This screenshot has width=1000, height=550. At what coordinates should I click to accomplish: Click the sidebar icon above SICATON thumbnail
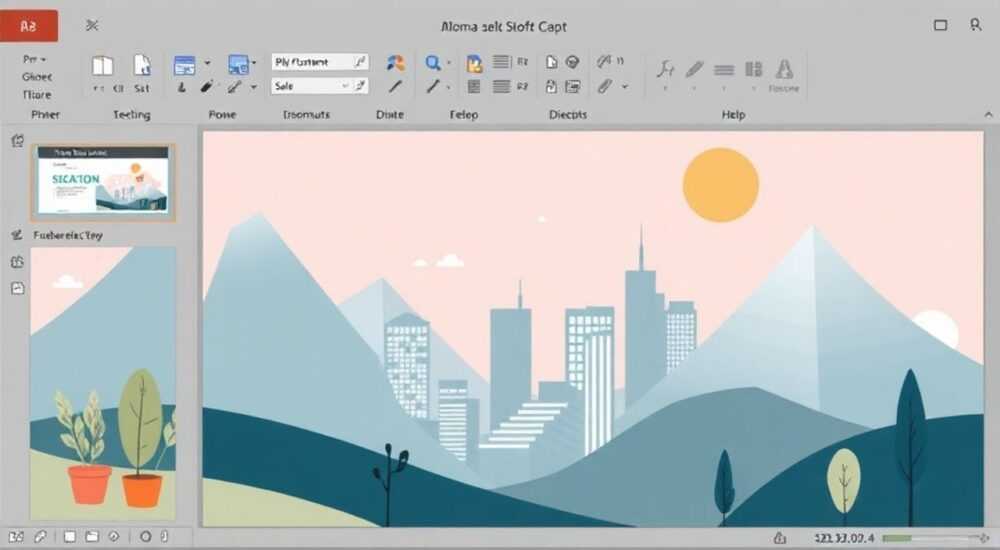click(x=17, y=140)
